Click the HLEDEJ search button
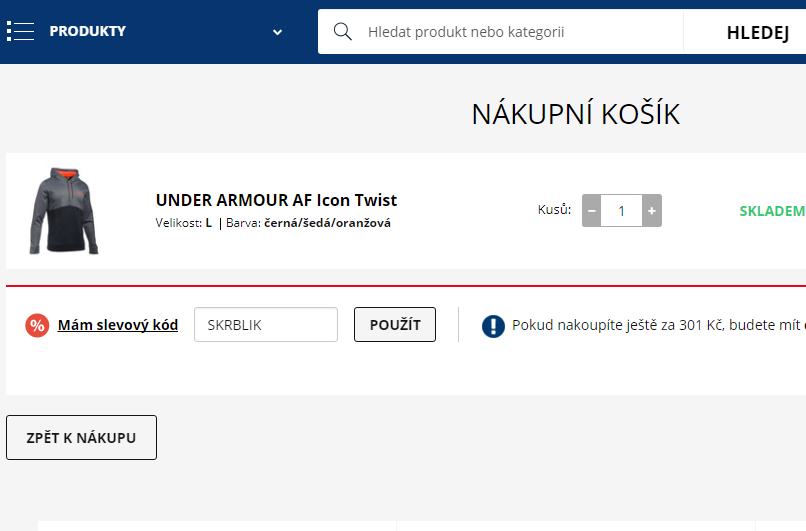 [758, 32]
